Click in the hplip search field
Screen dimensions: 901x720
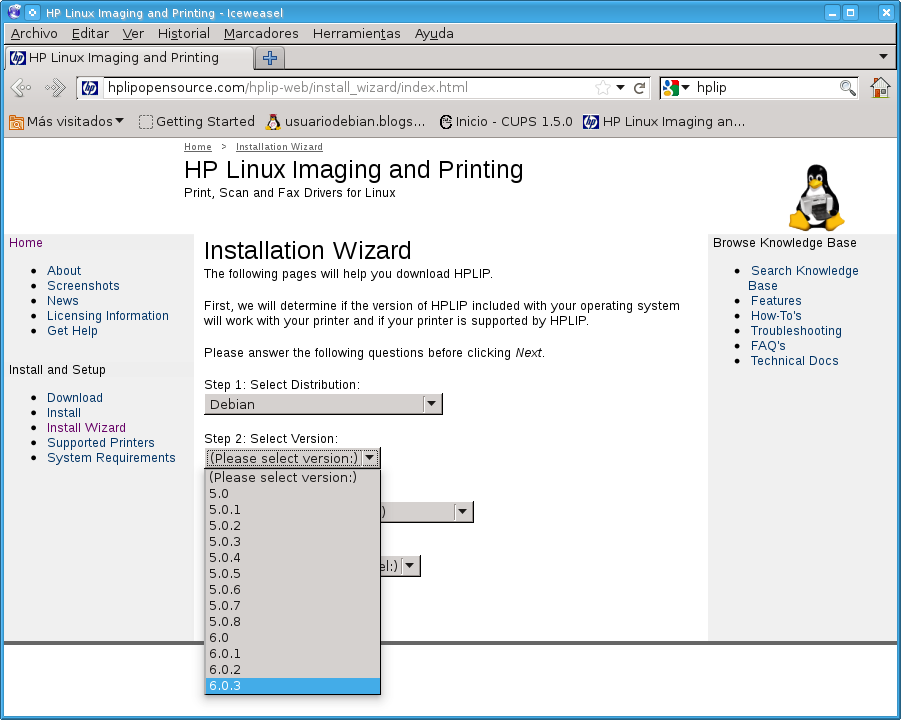click(765, 87)
